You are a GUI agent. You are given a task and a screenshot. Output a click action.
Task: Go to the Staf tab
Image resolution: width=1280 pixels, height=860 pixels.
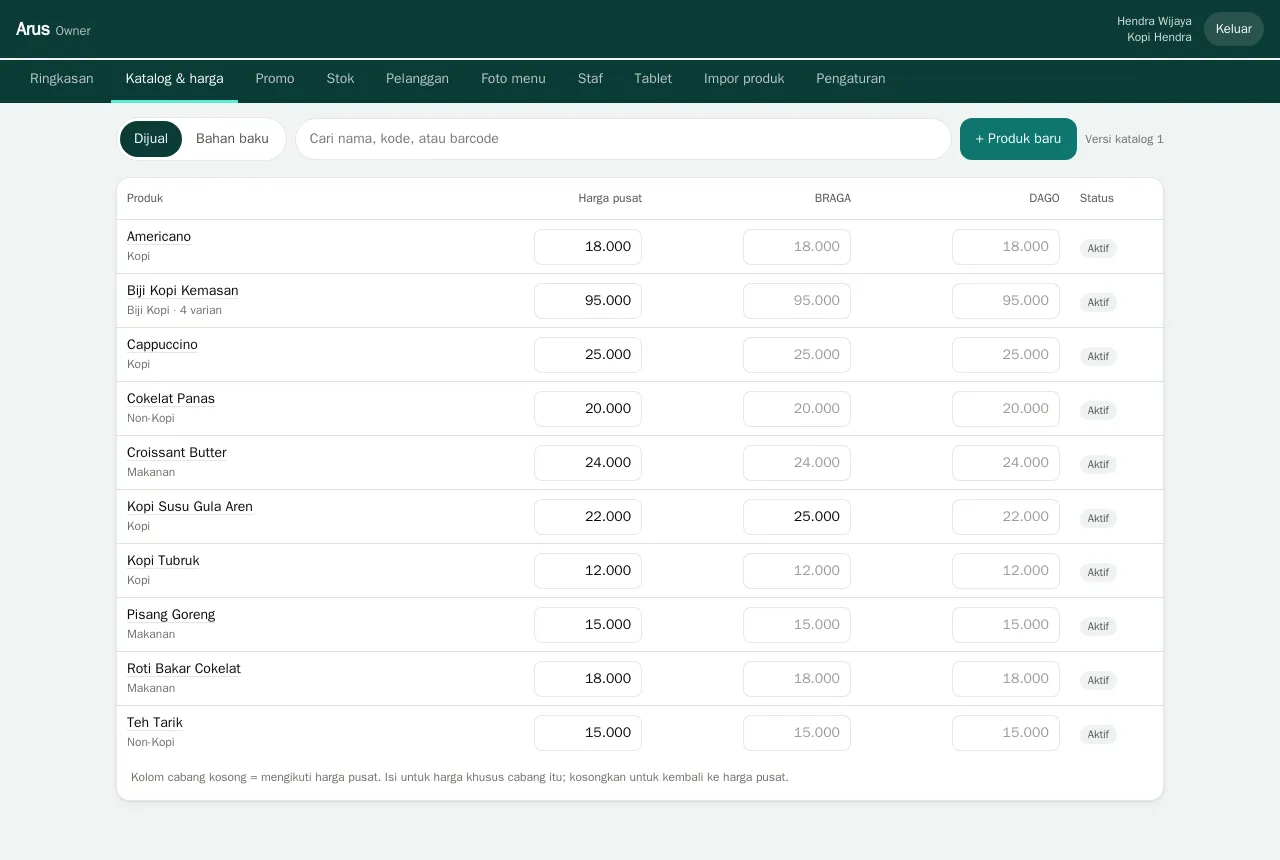(x=590, y=79)
